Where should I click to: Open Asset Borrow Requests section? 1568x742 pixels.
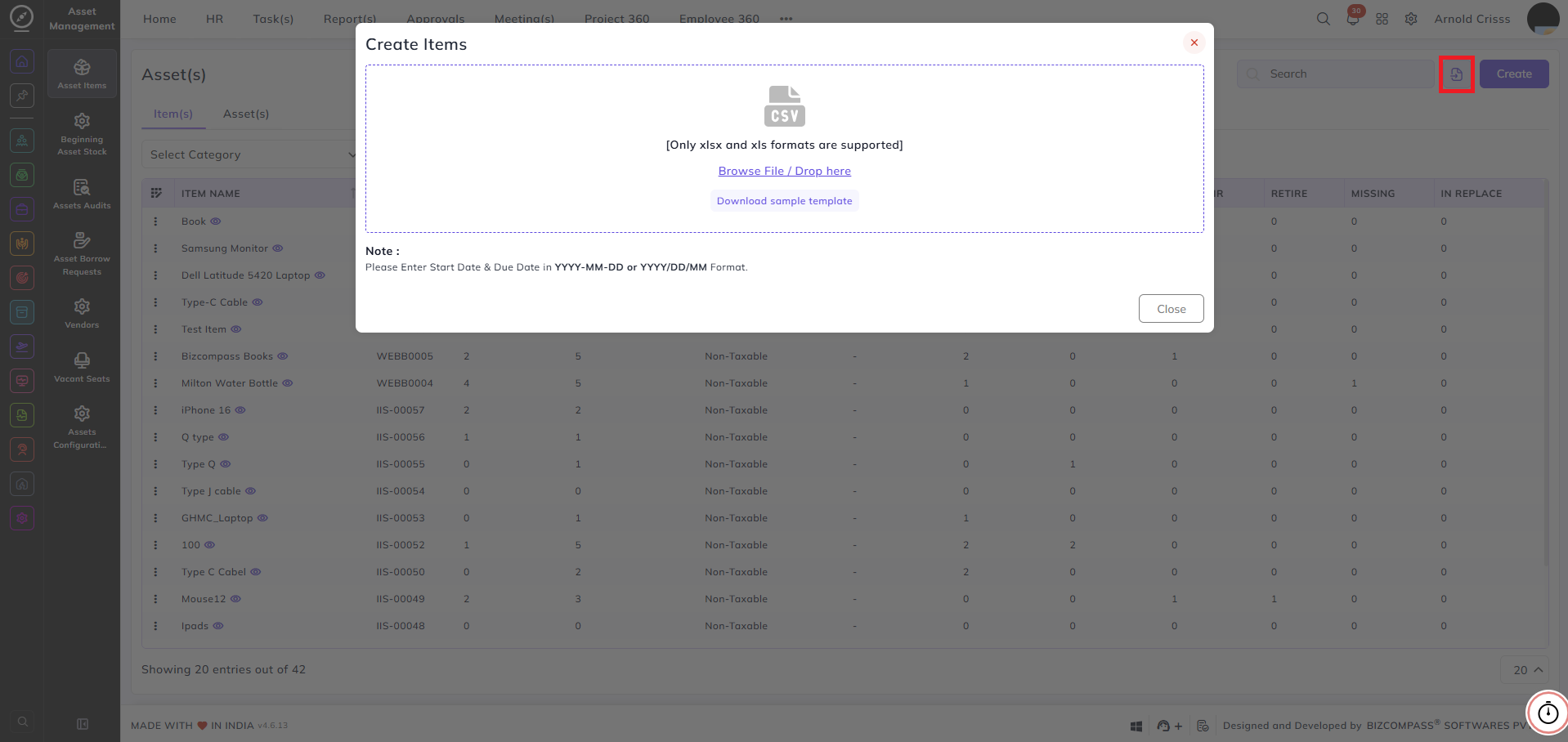[x=82, y=253]
